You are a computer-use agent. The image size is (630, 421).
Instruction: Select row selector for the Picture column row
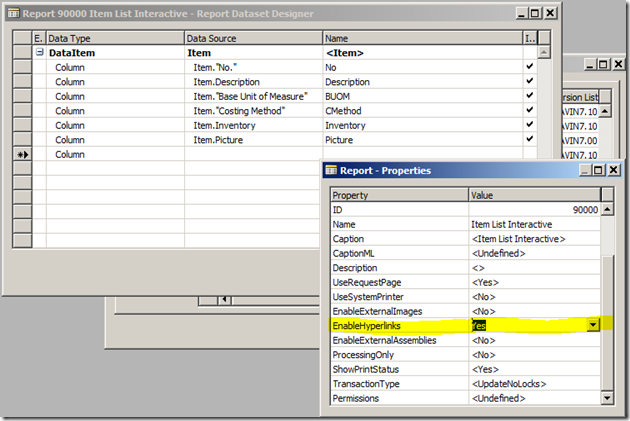pos(22,139)
